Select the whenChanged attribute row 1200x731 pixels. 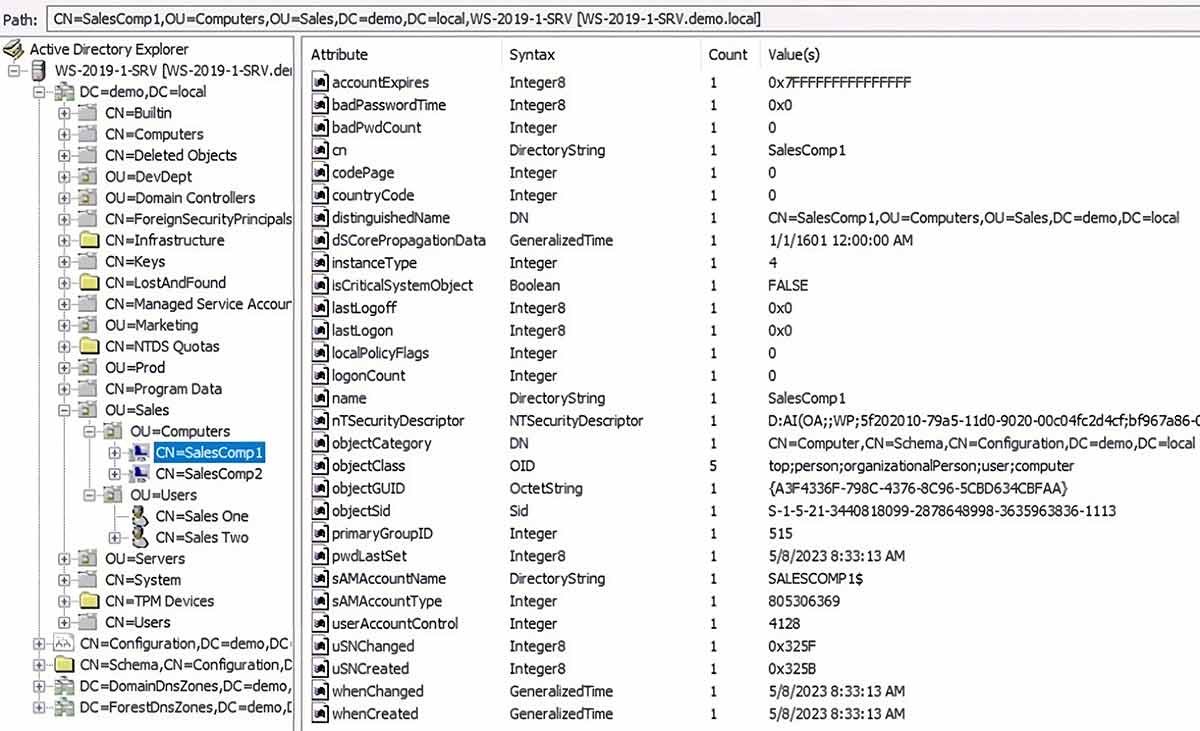[751, 691]
